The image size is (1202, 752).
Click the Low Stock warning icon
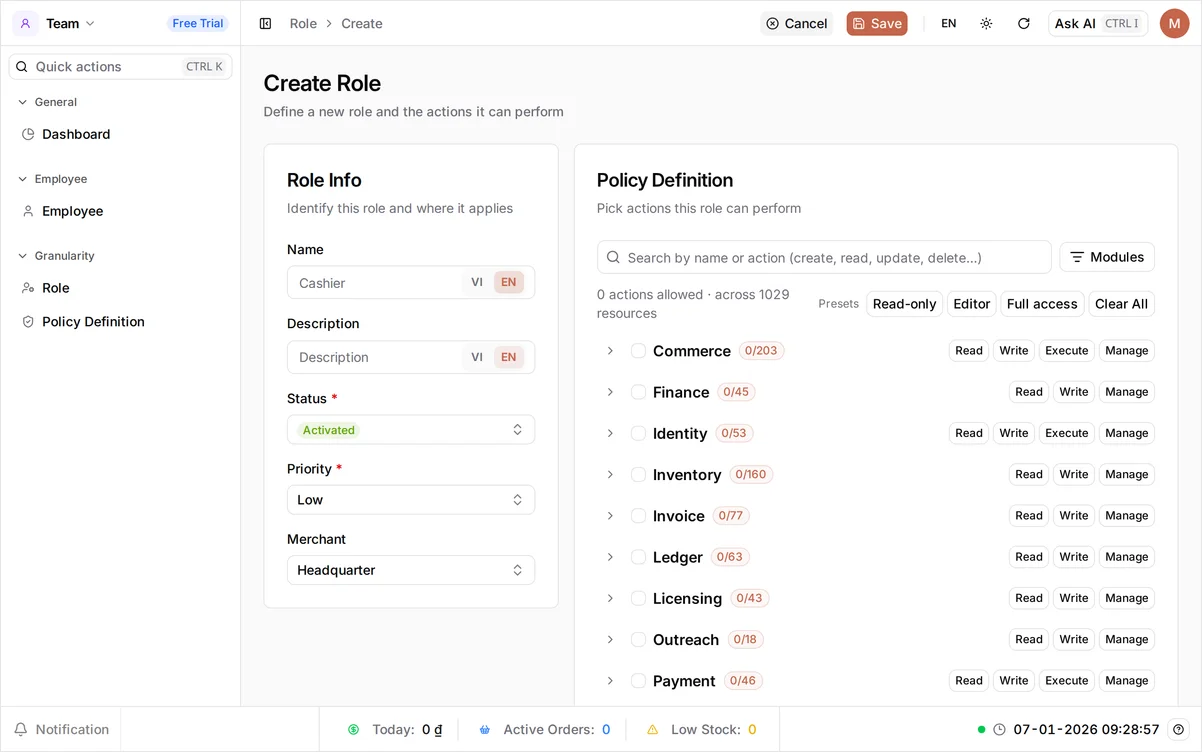[x=653, y=730]
